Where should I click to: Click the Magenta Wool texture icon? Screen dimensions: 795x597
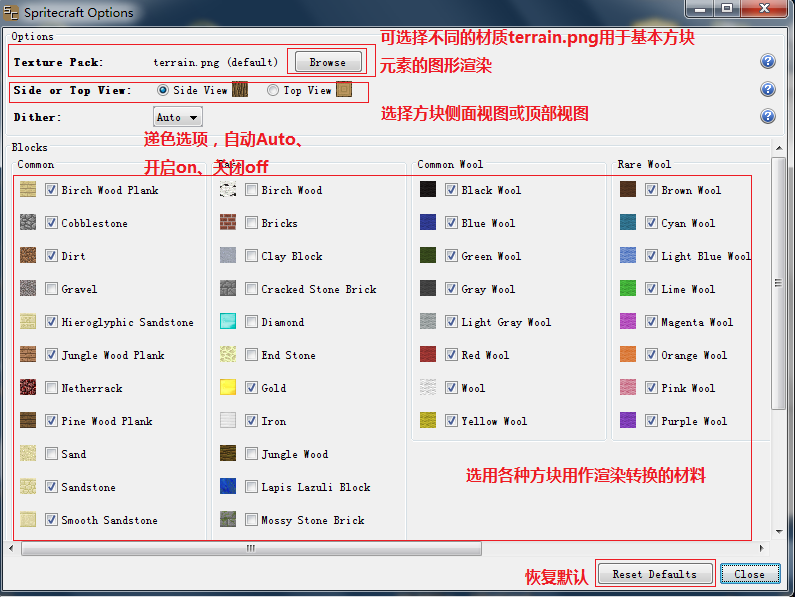tap(628, 322)
